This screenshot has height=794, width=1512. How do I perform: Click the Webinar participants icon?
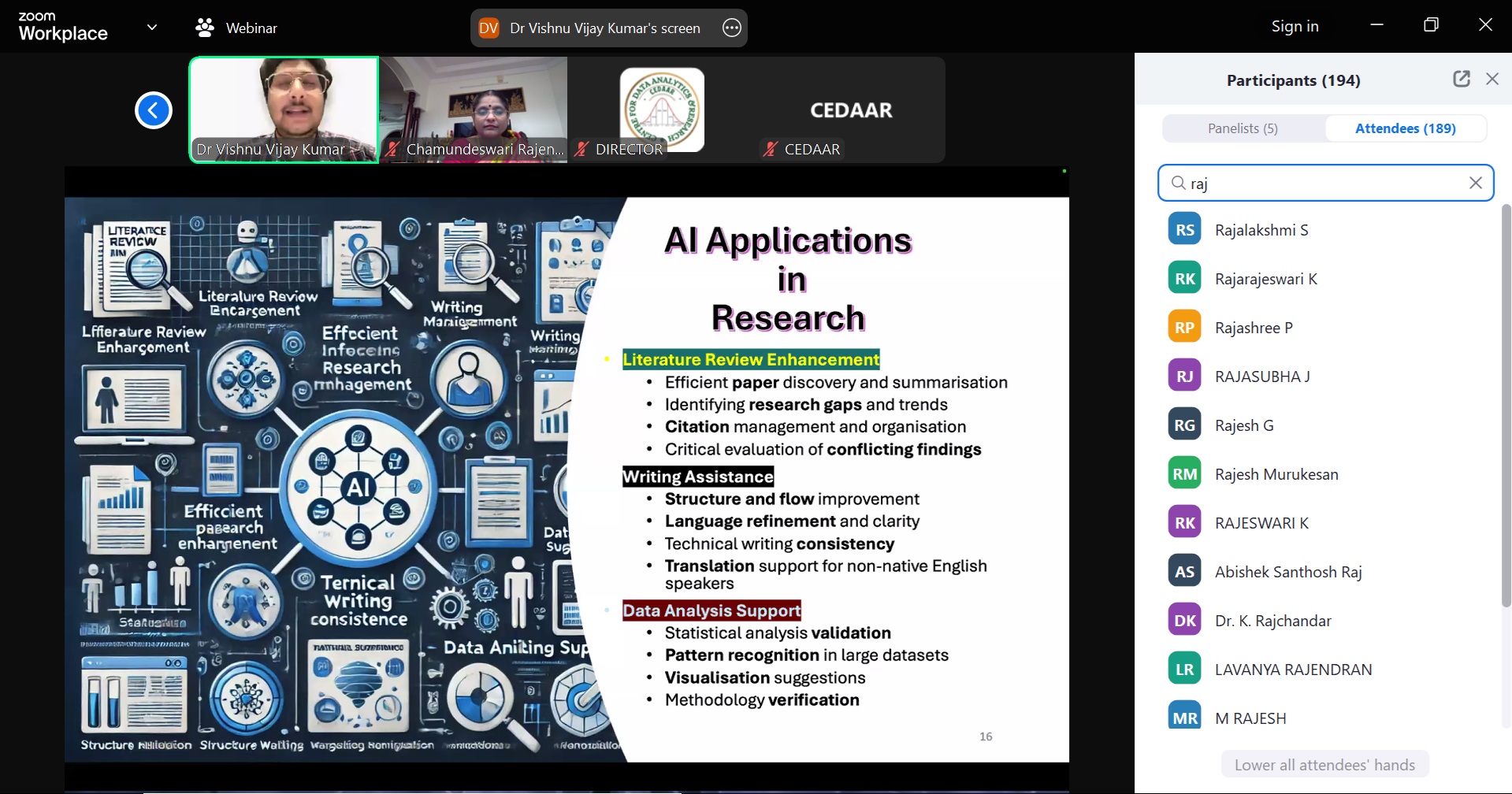205,28
